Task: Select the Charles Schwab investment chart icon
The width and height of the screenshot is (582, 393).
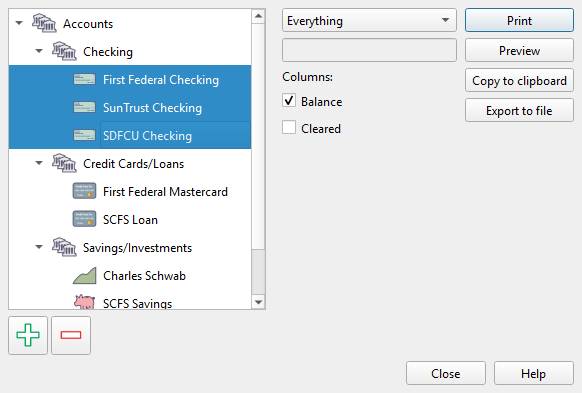Action: point(85,276)
